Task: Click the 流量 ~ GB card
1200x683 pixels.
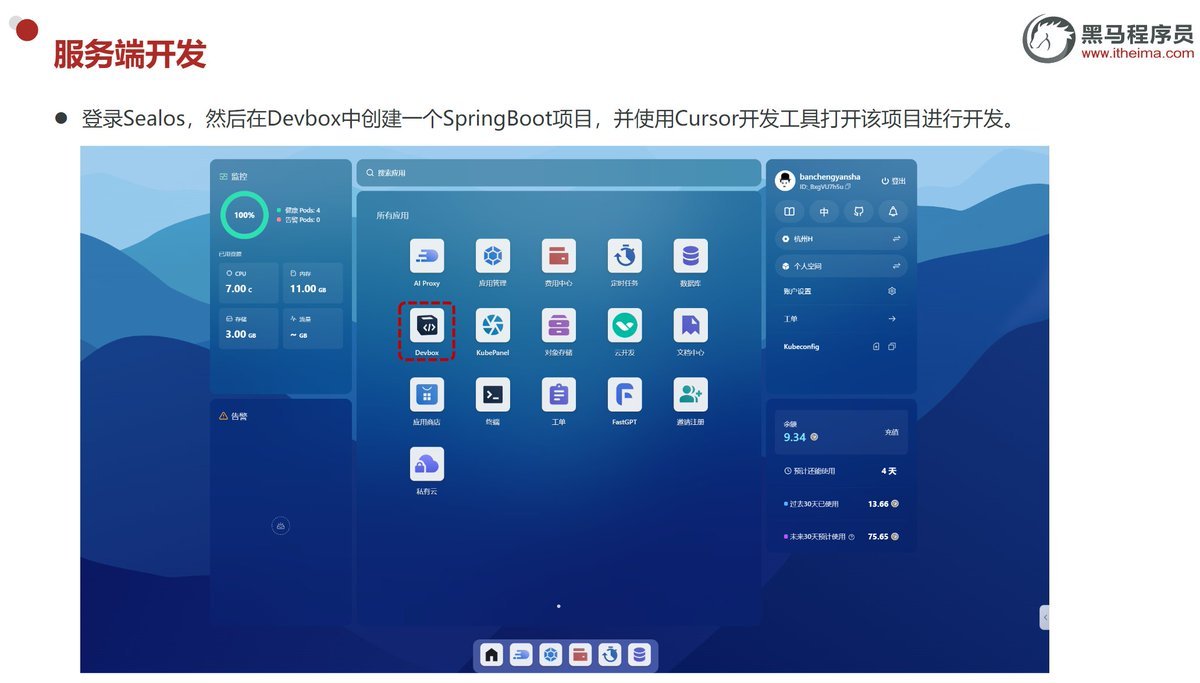Action: pos(313,329)
